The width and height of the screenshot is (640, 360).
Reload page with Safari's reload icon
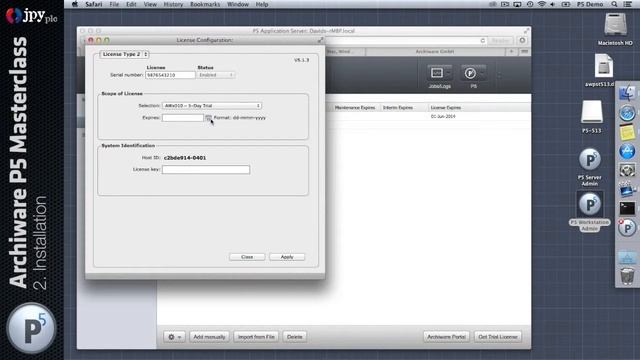point(483,40)
